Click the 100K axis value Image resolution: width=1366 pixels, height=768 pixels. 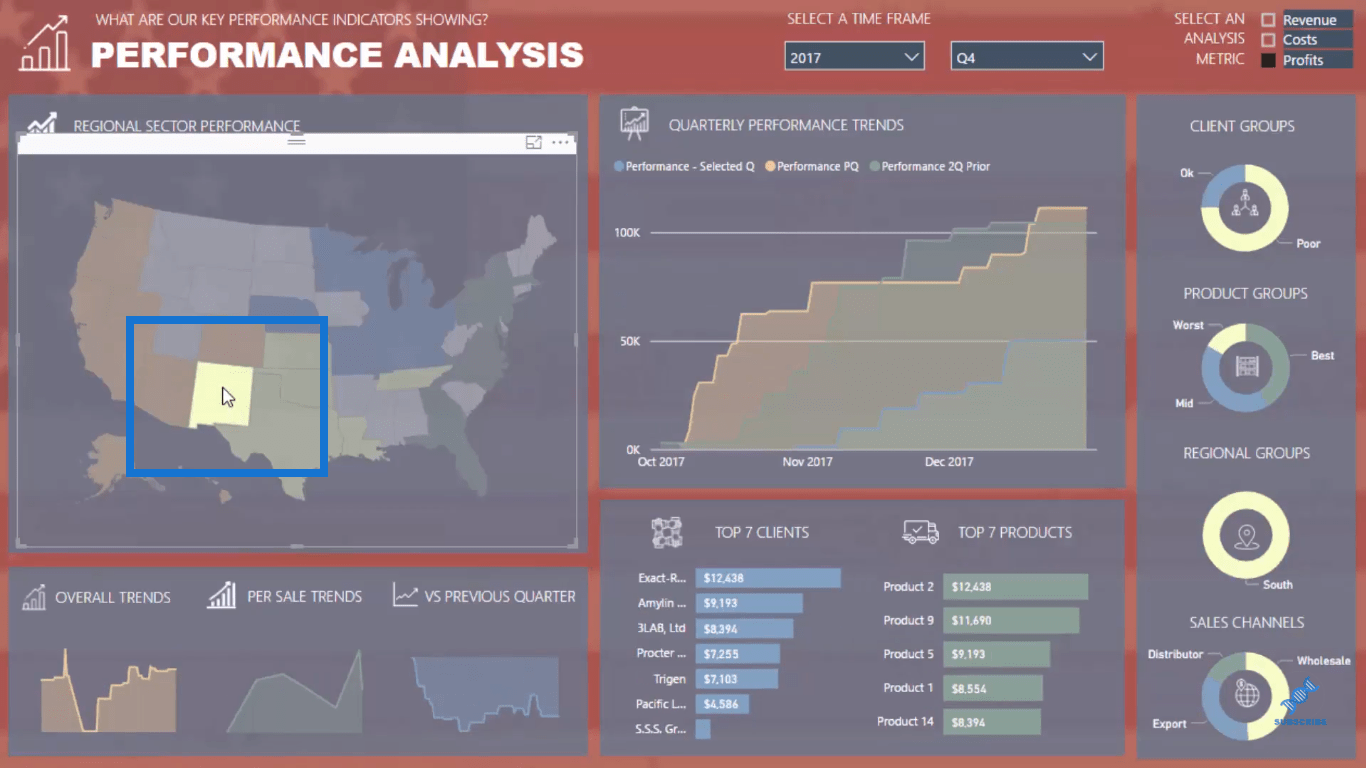627,233
